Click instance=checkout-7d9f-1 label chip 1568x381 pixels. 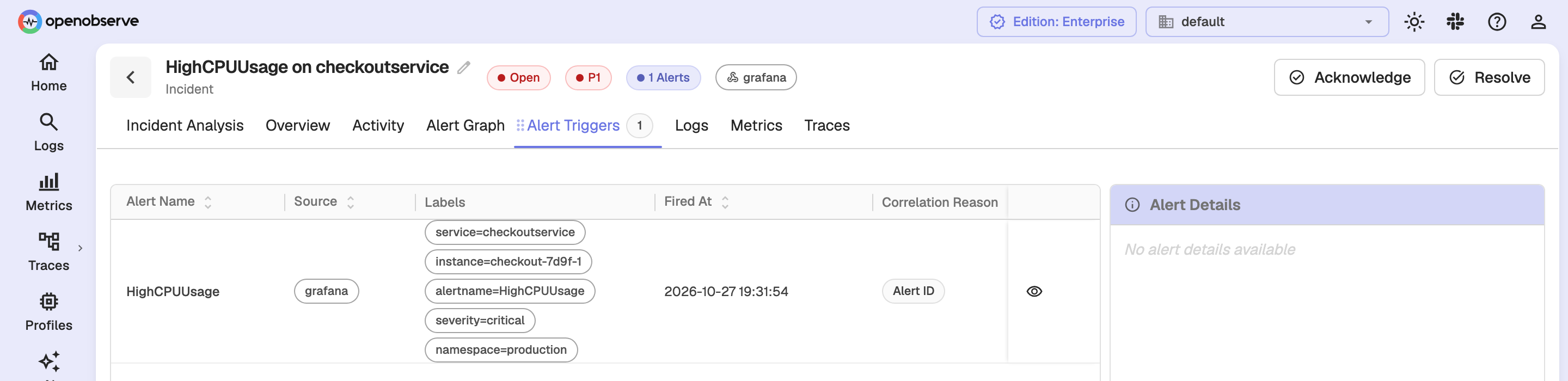(509, 261)
